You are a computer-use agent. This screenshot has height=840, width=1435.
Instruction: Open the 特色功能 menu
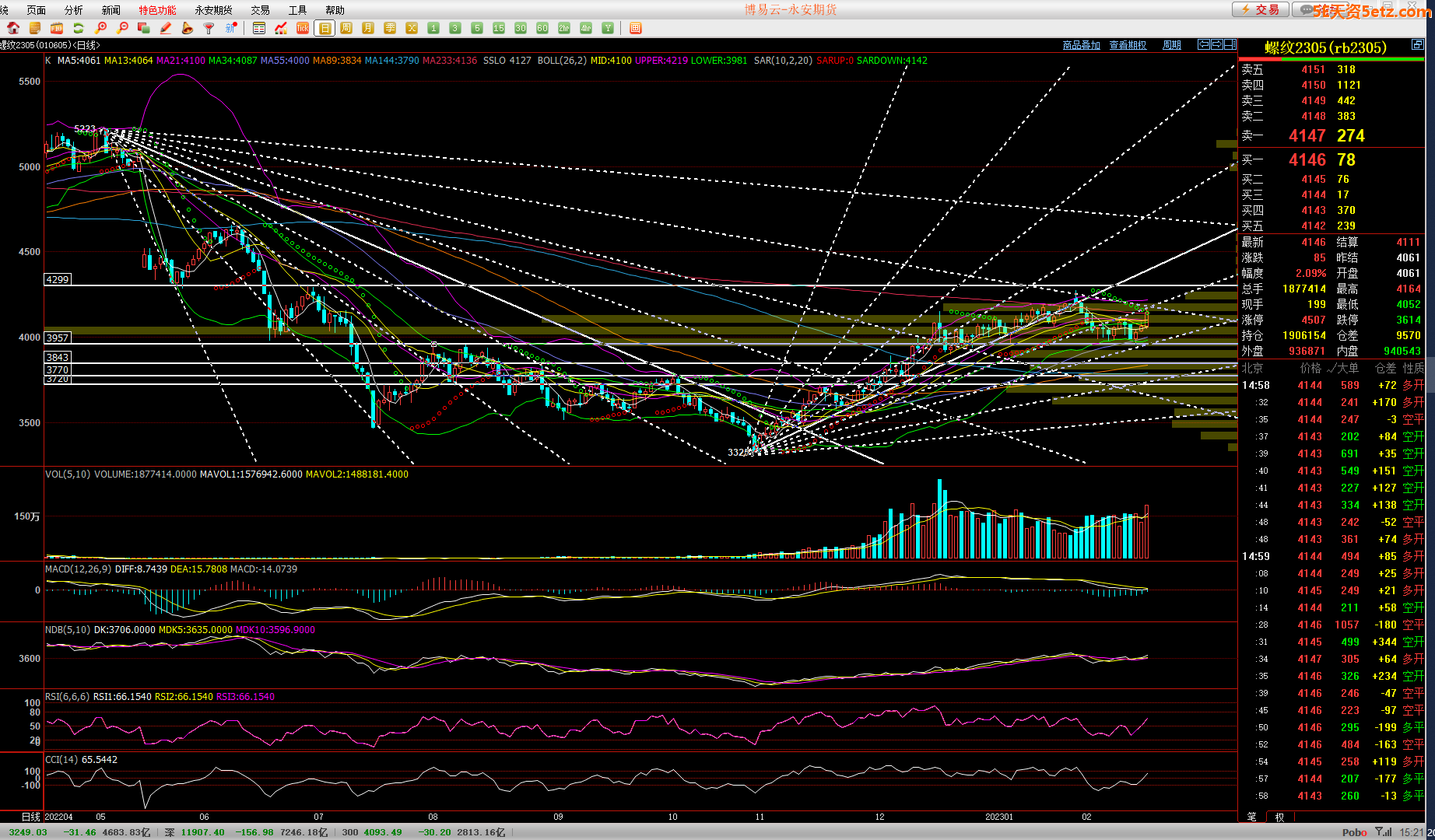157,10
